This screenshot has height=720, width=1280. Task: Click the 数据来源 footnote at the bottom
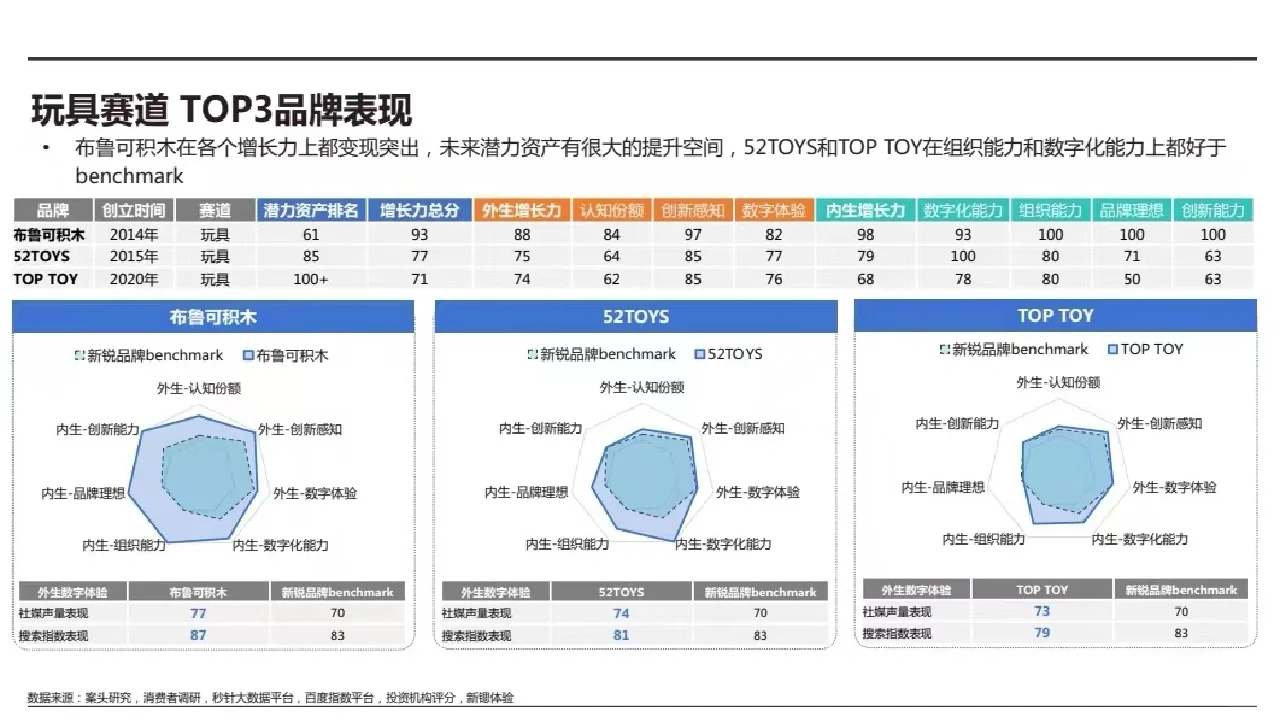pos(271,697)
